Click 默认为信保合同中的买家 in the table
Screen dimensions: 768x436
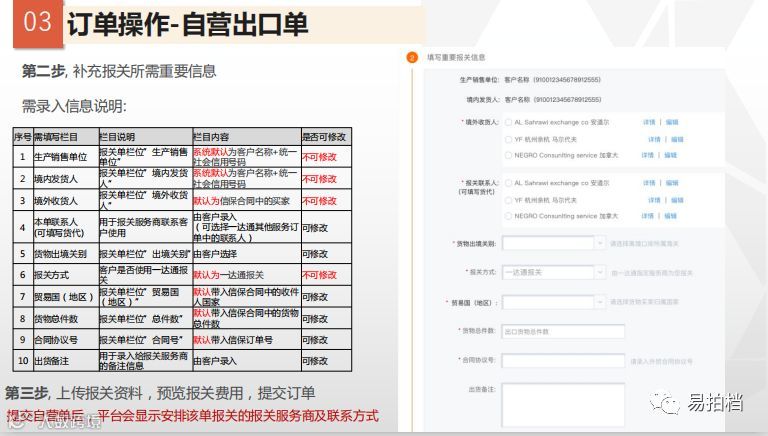[241, 201]
